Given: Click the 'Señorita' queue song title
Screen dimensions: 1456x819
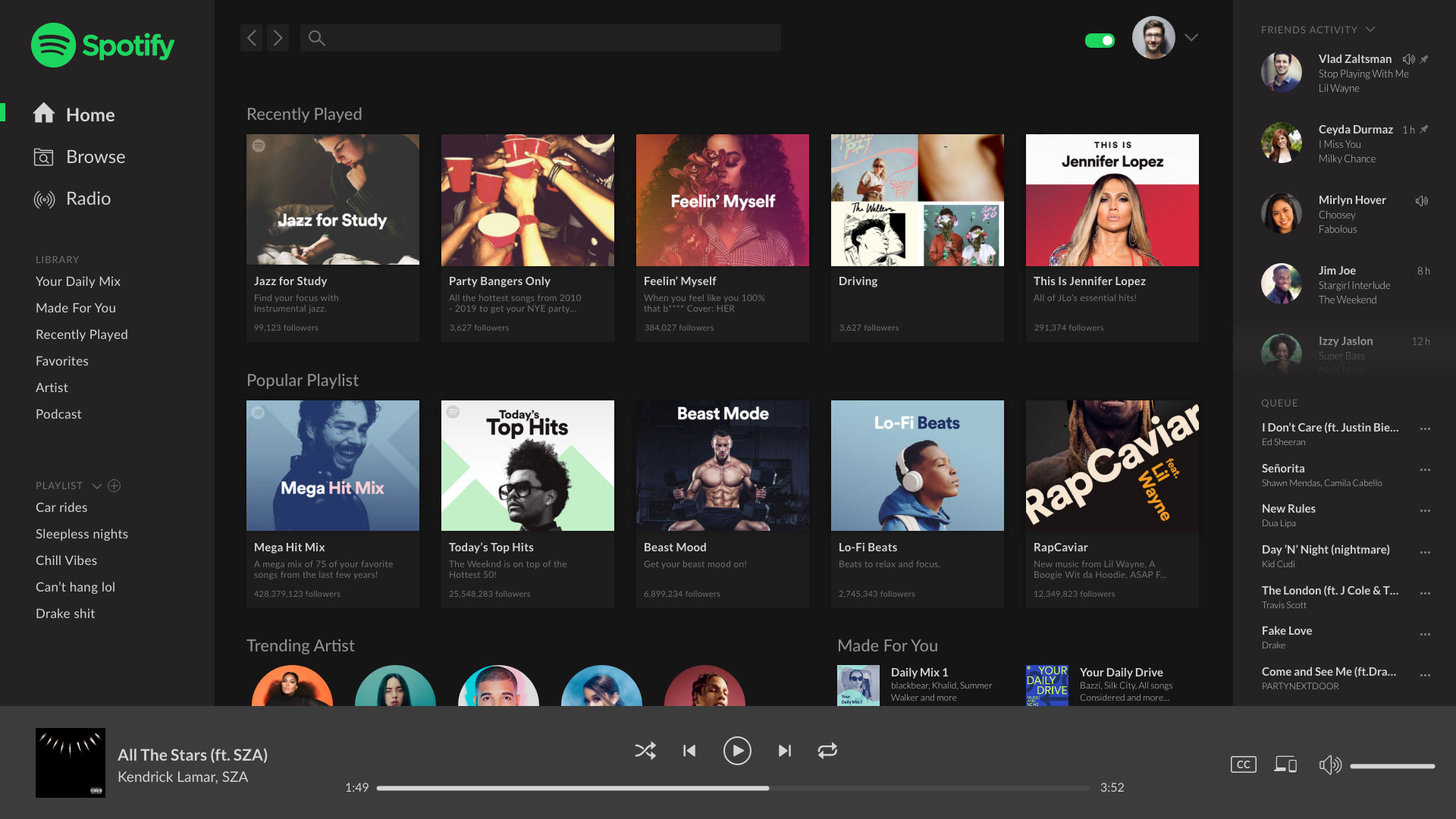Looking at the screenshot, I should (1283, 469).
